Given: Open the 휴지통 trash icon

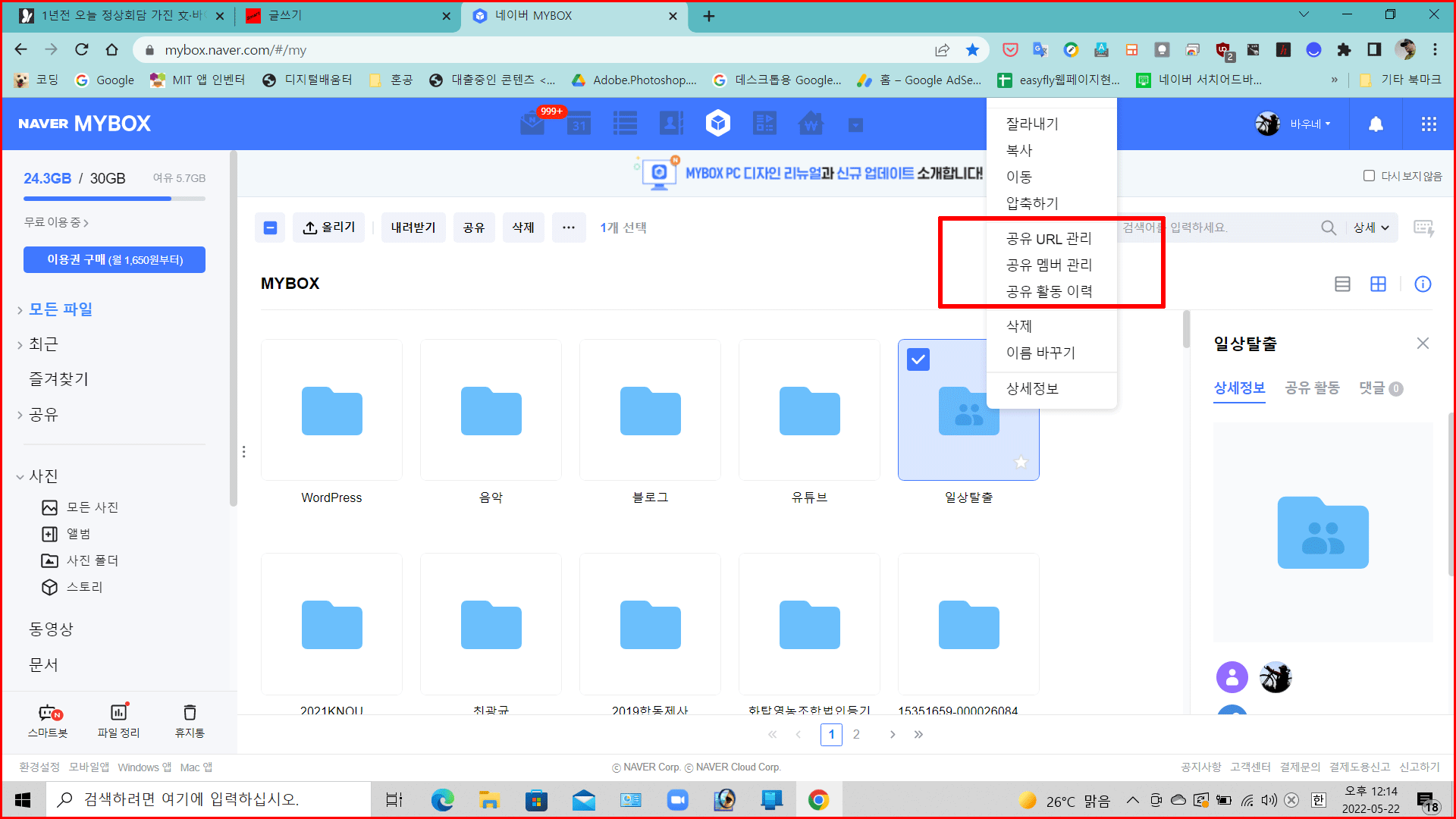Looking at the screenshot, I should pyautogui.click(x=190, y=713).
